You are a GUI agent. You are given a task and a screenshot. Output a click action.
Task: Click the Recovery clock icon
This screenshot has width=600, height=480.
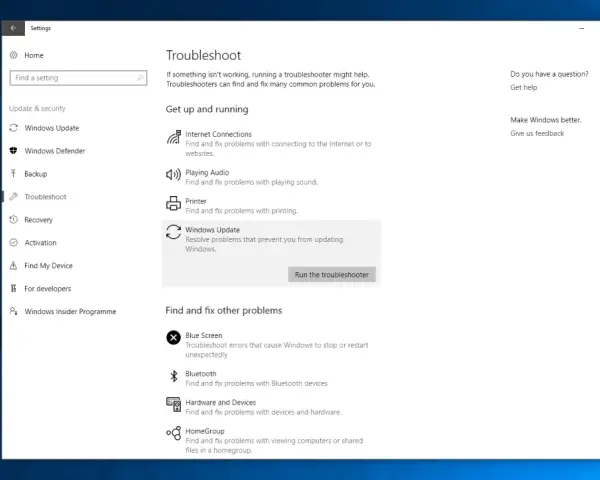tap(13, 220)
